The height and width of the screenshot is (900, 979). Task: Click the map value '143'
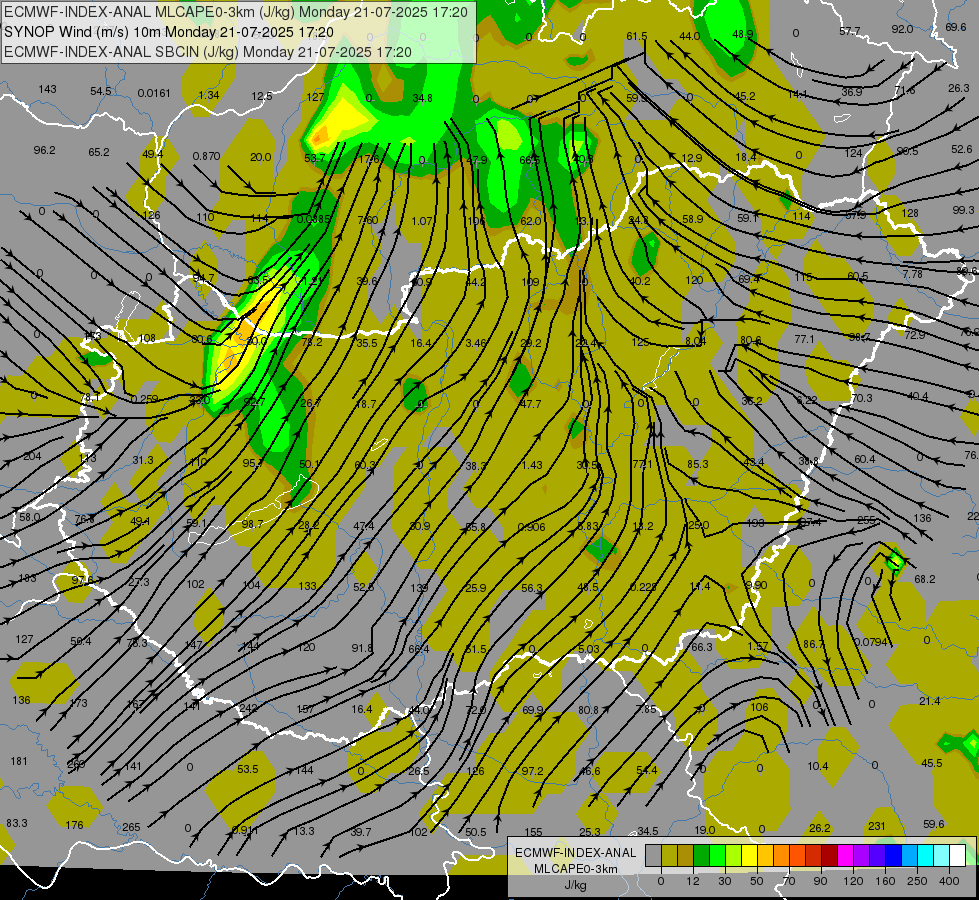coord(47,89)
